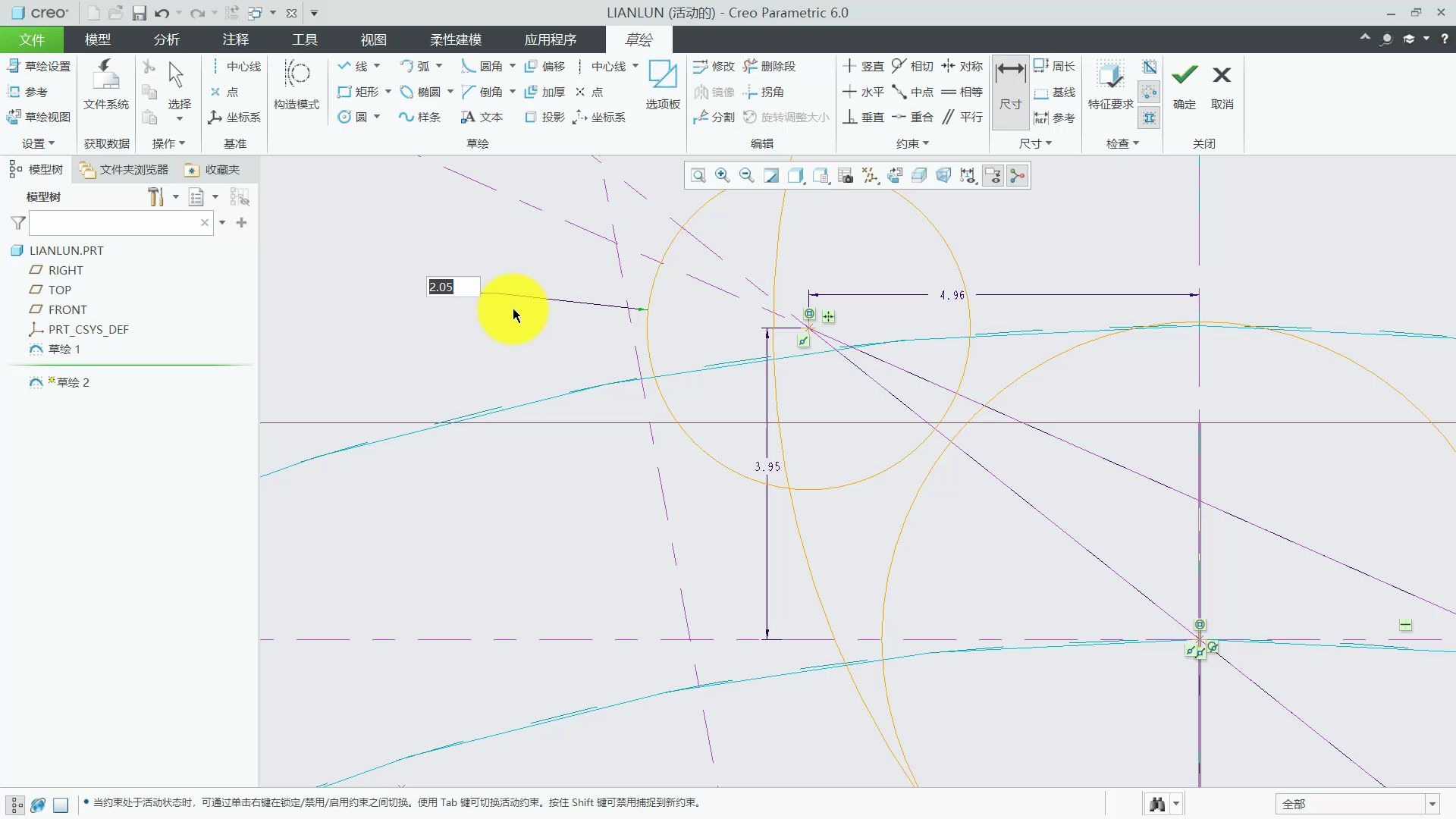Screen dimensions: 1456x819
Task: Toggle the 特征要求 feature requirements check
Action: tap(1109, 83)
